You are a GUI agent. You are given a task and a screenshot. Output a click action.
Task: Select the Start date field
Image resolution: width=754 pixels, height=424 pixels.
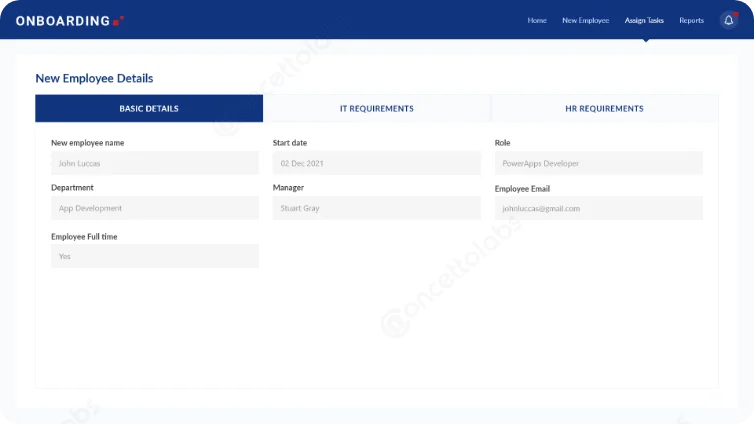tap(376, 163)
